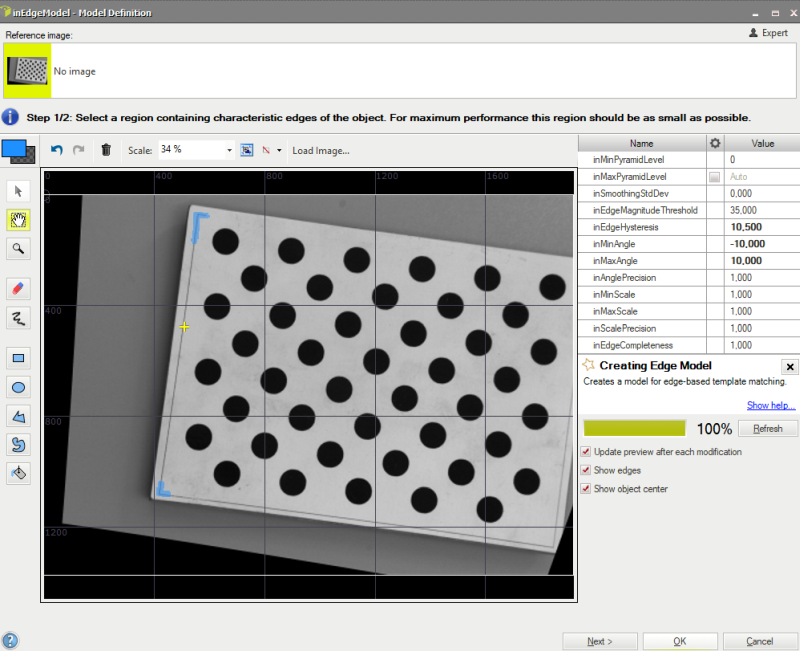Image resolution: width=800 pixels, height=651 pixels.
Task: Select the polygon region tool
Action: 18,416
